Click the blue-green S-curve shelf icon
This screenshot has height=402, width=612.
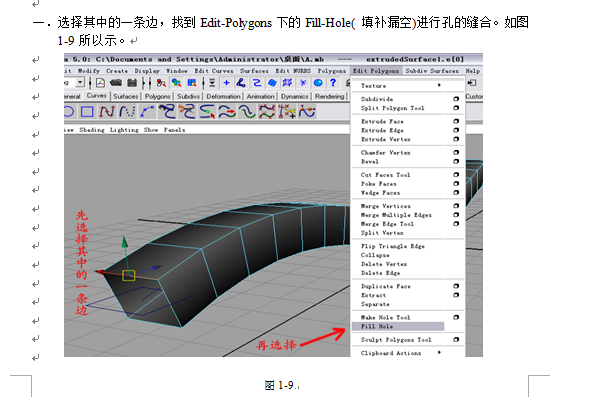point(247,112)
